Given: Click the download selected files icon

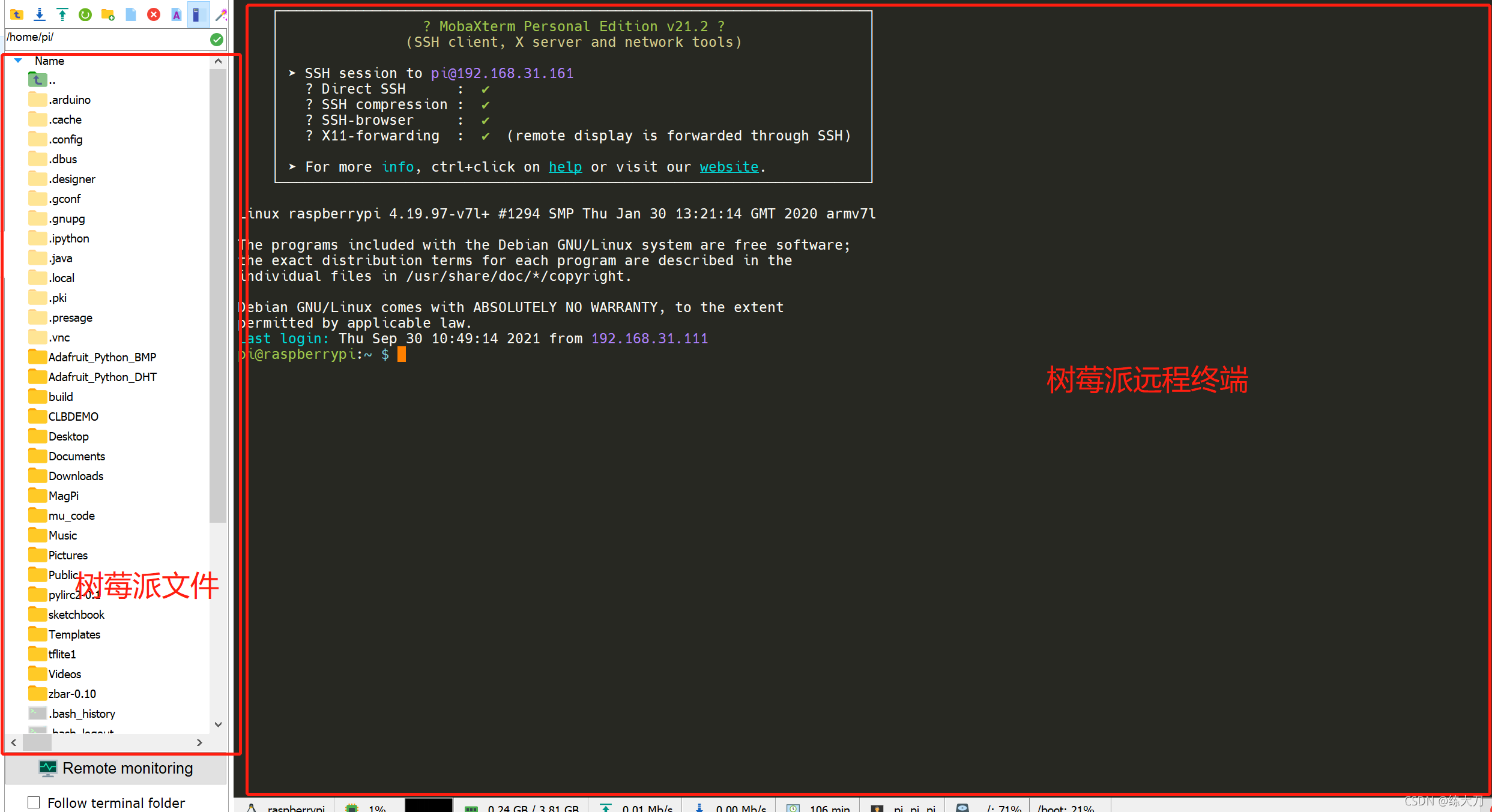Looking at the screenshot, I should point(40,14).
